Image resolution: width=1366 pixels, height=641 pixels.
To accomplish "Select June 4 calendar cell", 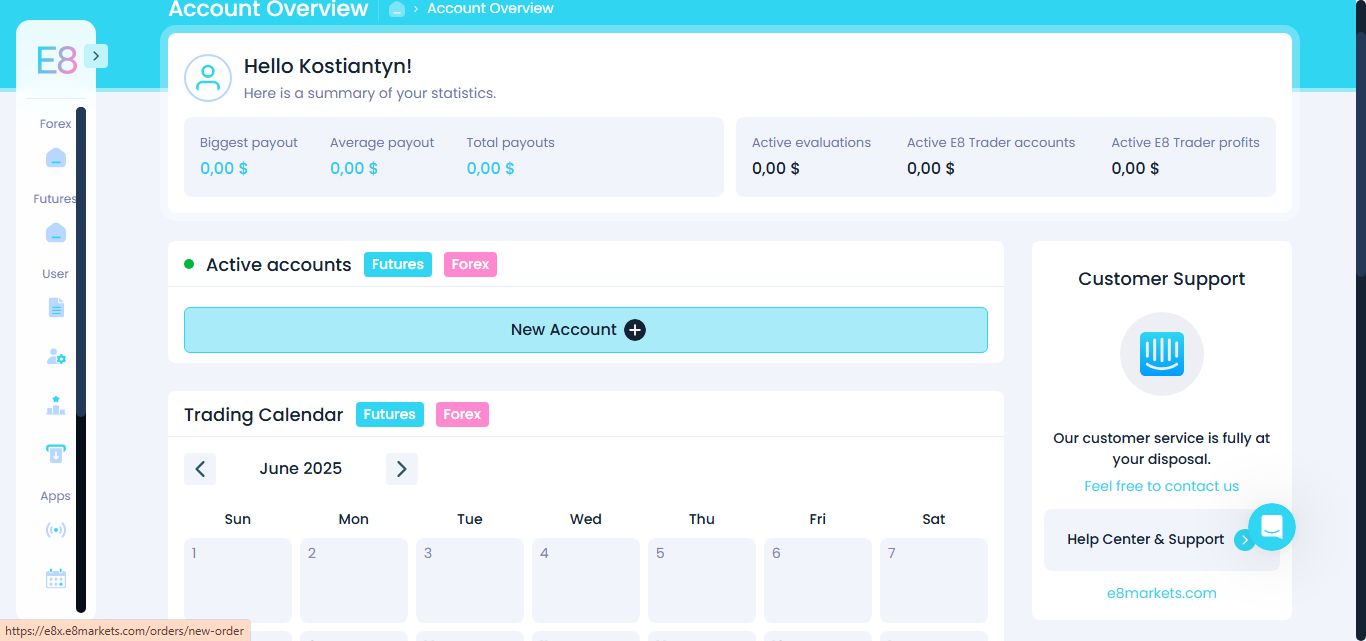I will 586,581.
